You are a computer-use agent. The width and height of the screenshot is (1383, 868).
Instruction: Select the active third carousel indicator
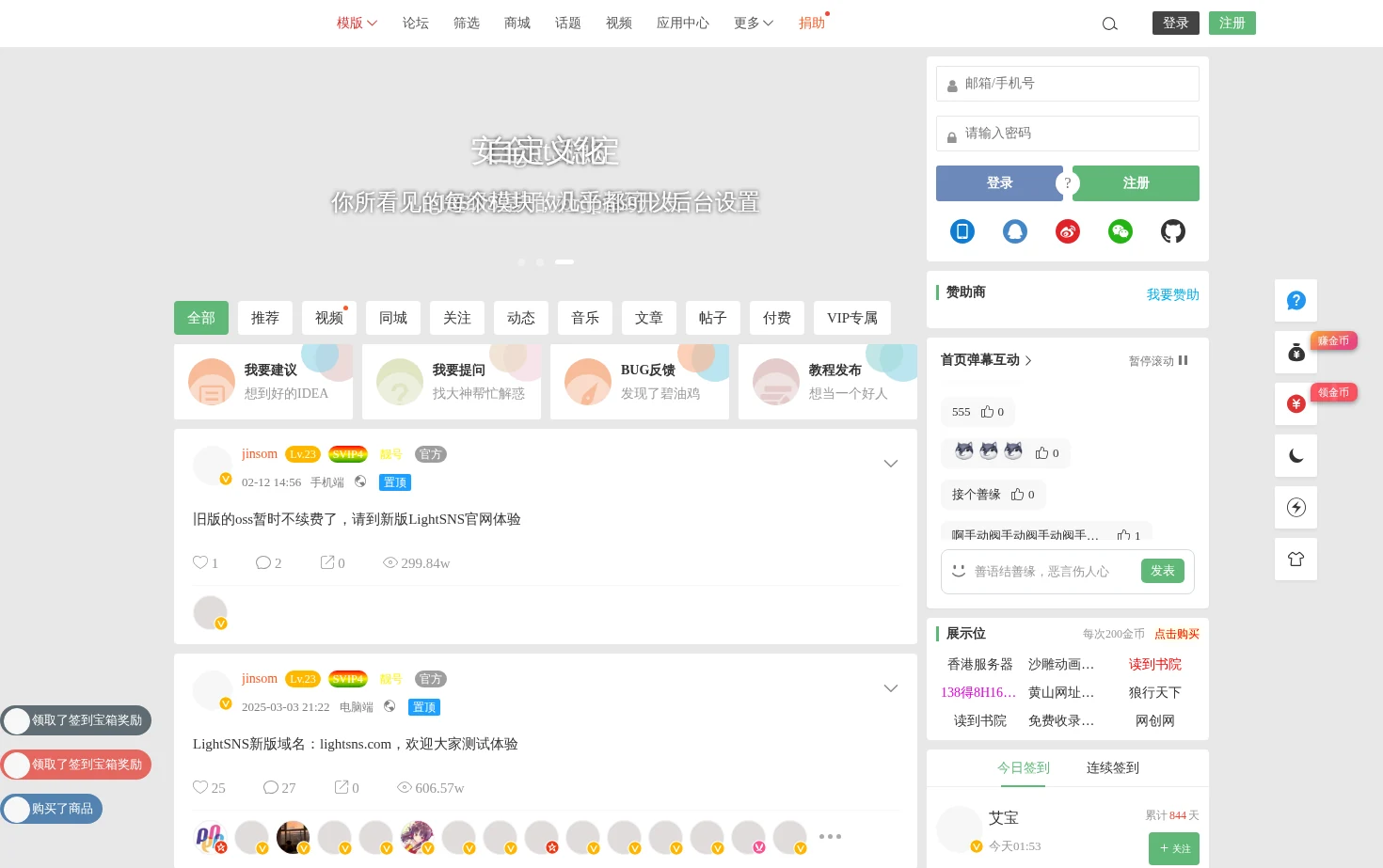[564, 262]
